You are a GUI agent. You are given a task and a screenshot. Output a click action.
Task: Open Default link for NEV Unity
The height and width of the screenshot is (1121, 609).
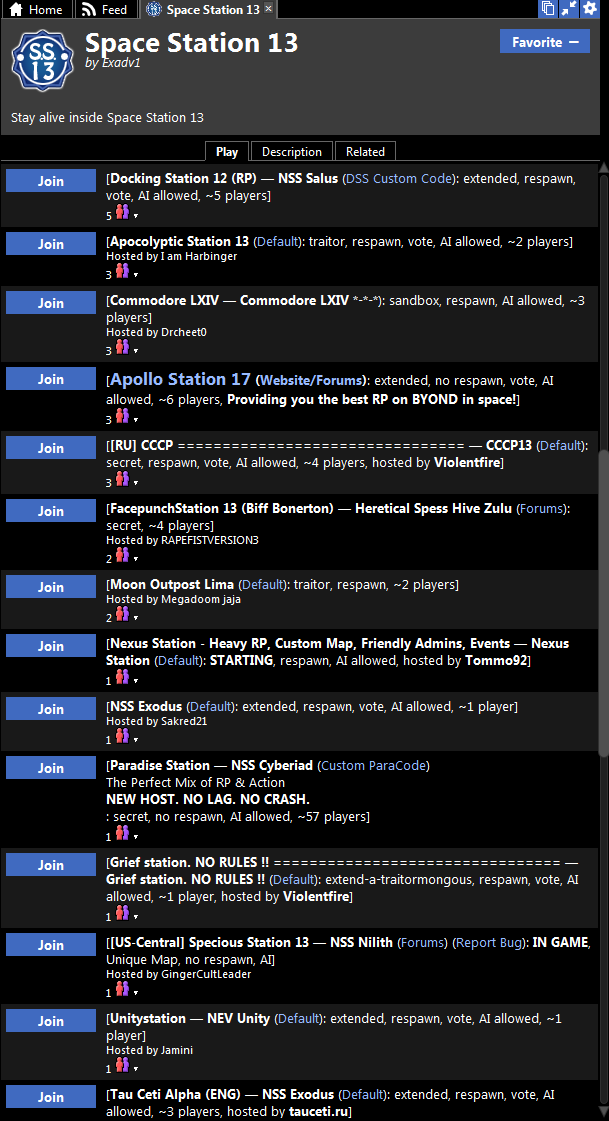pyautogui.click(x=298, y=1018)
